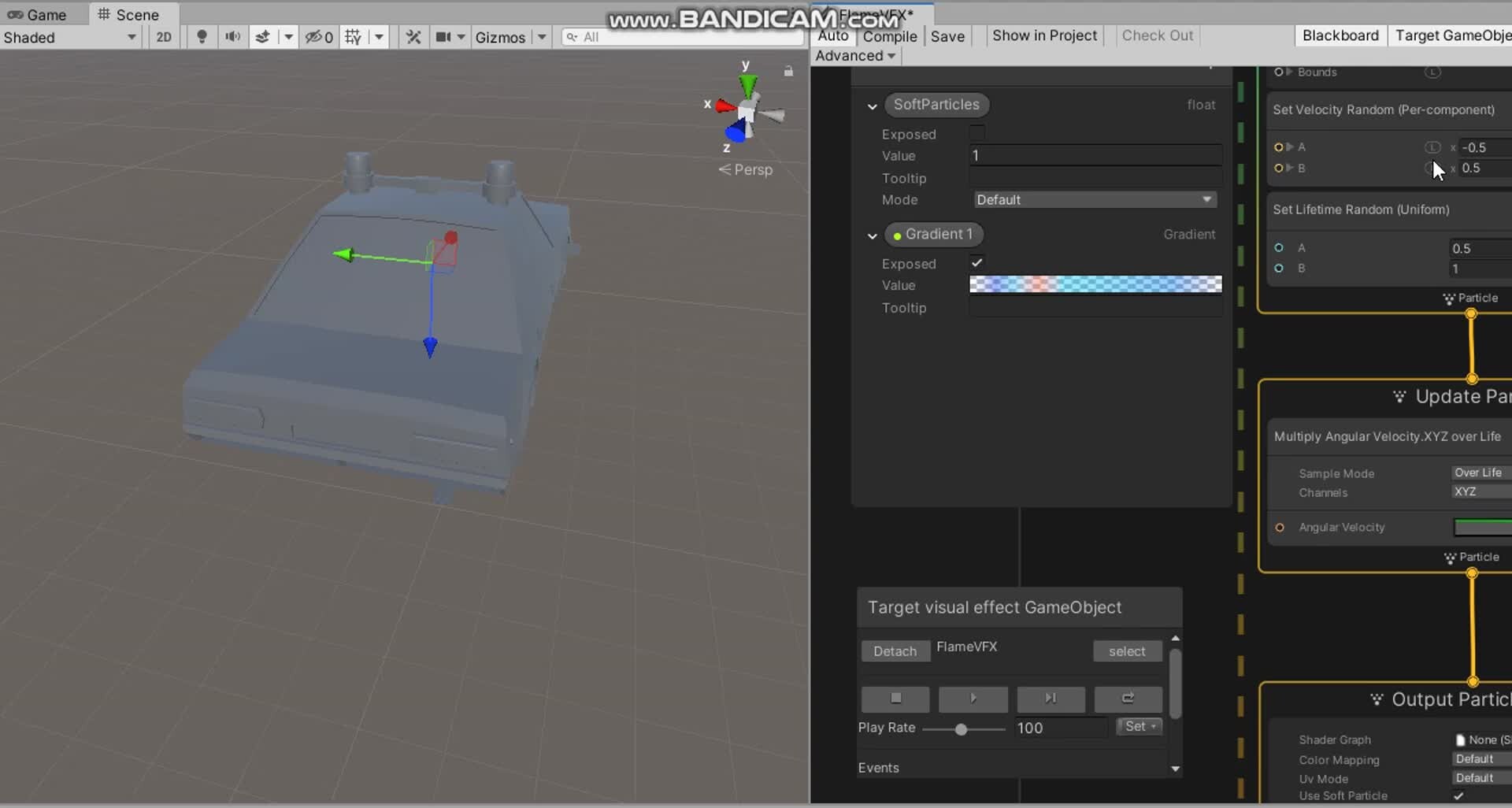Click the Output Particle context icon
The width and height of the screenshot is (1512, 808).
(1377, 699)
